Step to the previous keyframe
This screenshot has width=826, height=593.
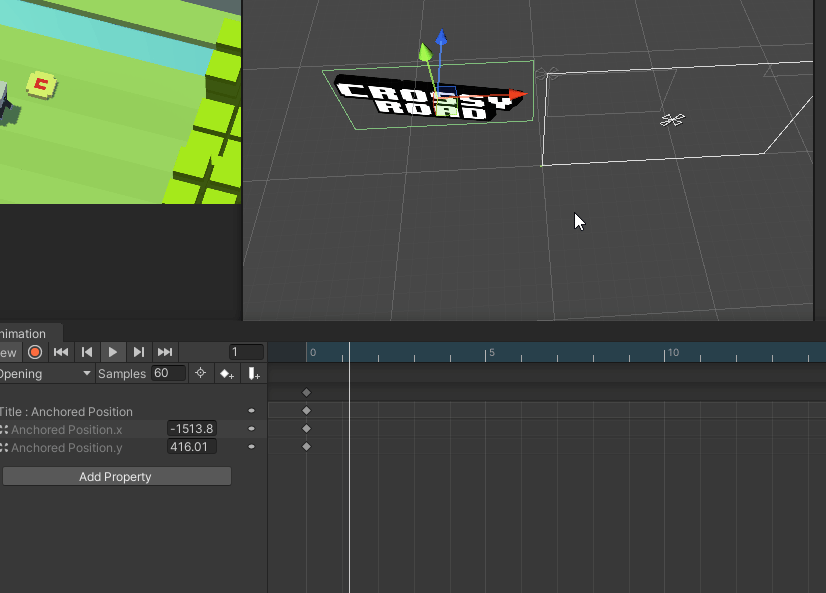pyautogui.click(x=87, y=352)
